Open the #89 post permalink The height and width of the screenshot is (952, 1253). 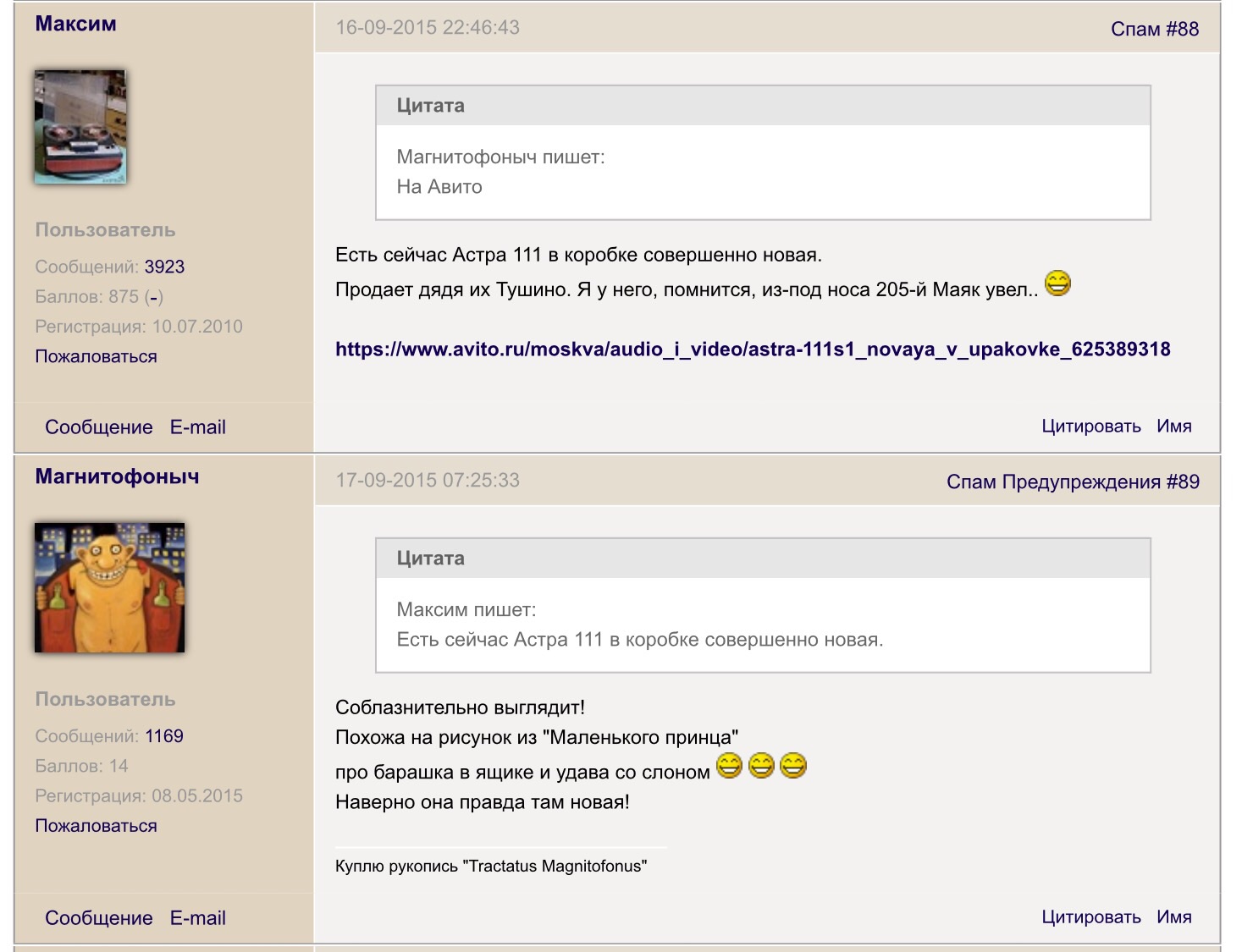tap(1183, 482)
